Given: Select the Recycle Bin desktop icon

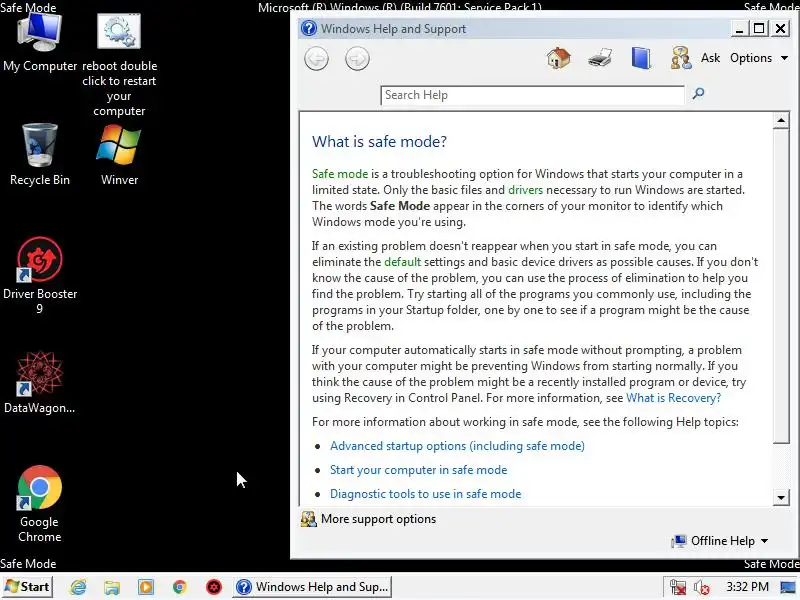Looking at the screenshot, I should coord(40,155).
